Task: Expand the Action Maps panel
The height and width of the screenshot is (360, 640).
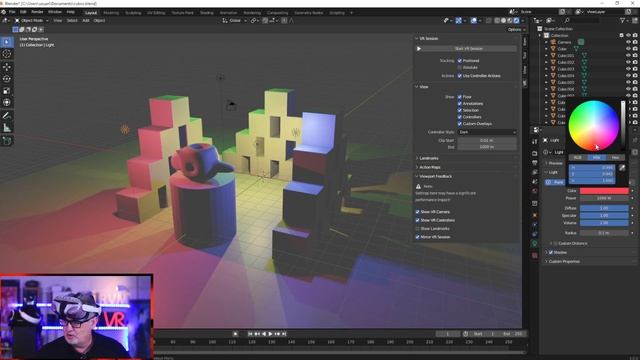Action: 430,167
